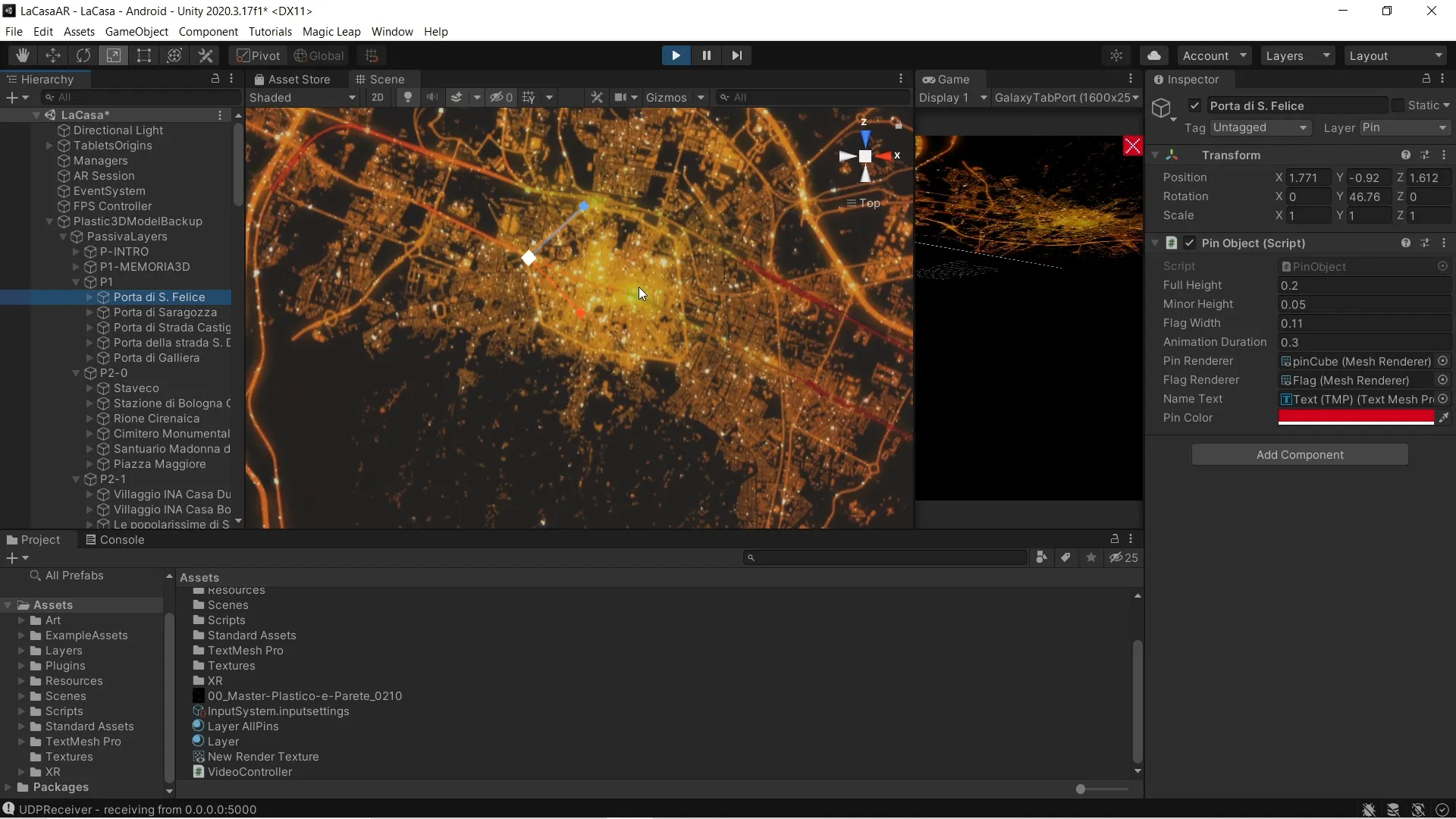1456x819 pixels.
Task: Mute scene view audio
Action: (x=432, y=97)
